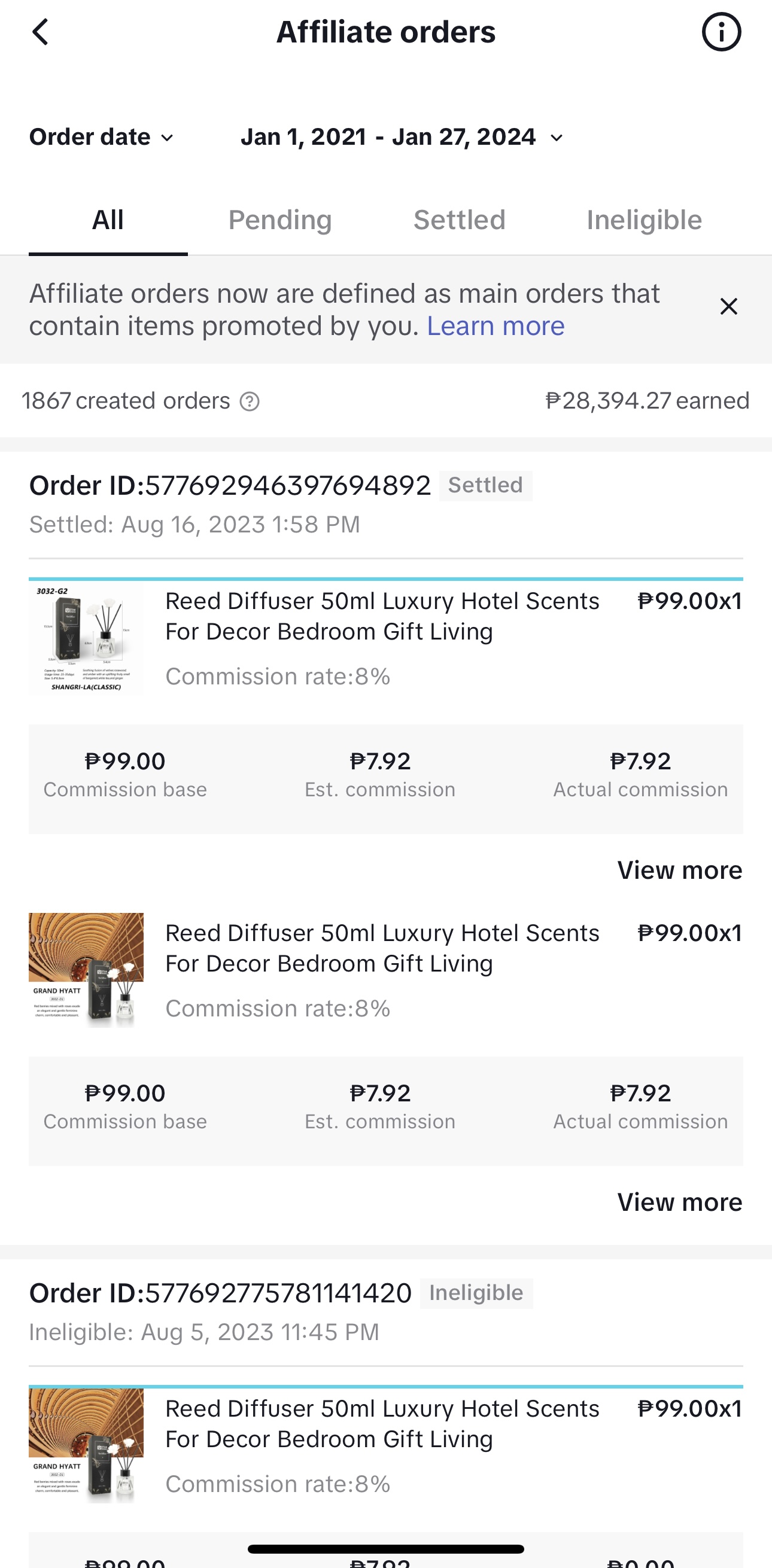
Task: Switch to the Ineligible tab
Action: [x=643, y=220]
